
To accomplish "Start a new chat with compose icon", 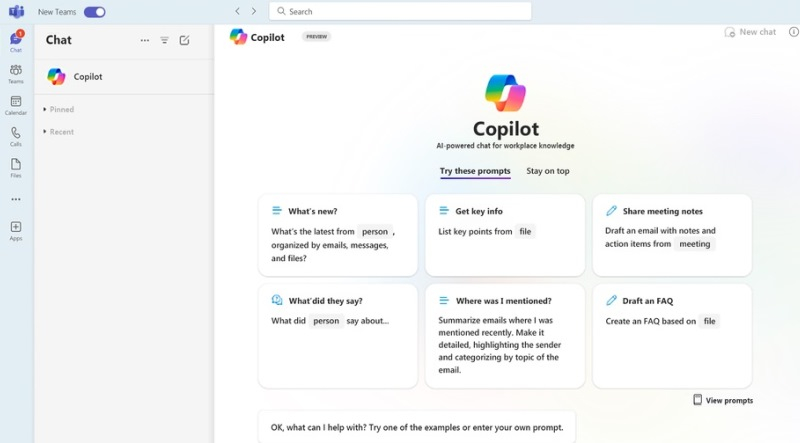I will click(x=184, y=40).
